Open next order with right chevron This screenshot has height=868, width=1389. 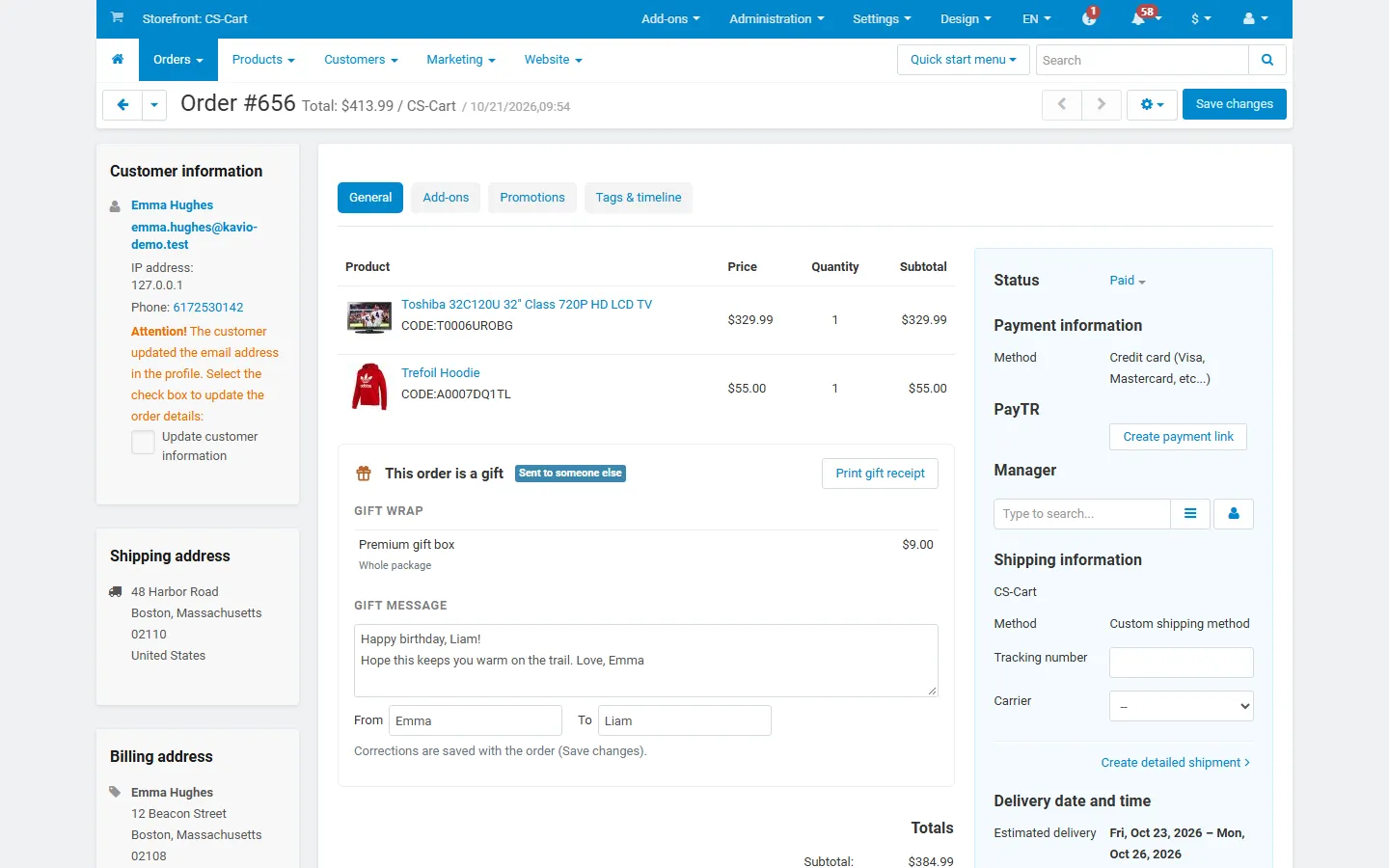1101,104
